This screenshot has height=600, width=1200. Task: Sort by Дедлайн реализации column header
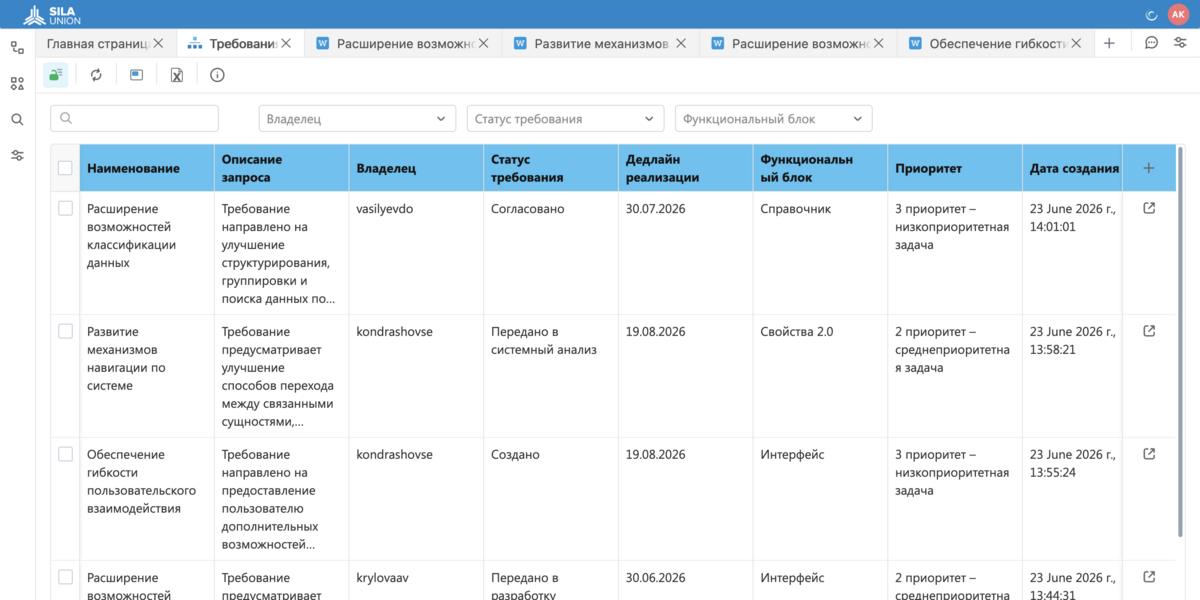(685, 168)
